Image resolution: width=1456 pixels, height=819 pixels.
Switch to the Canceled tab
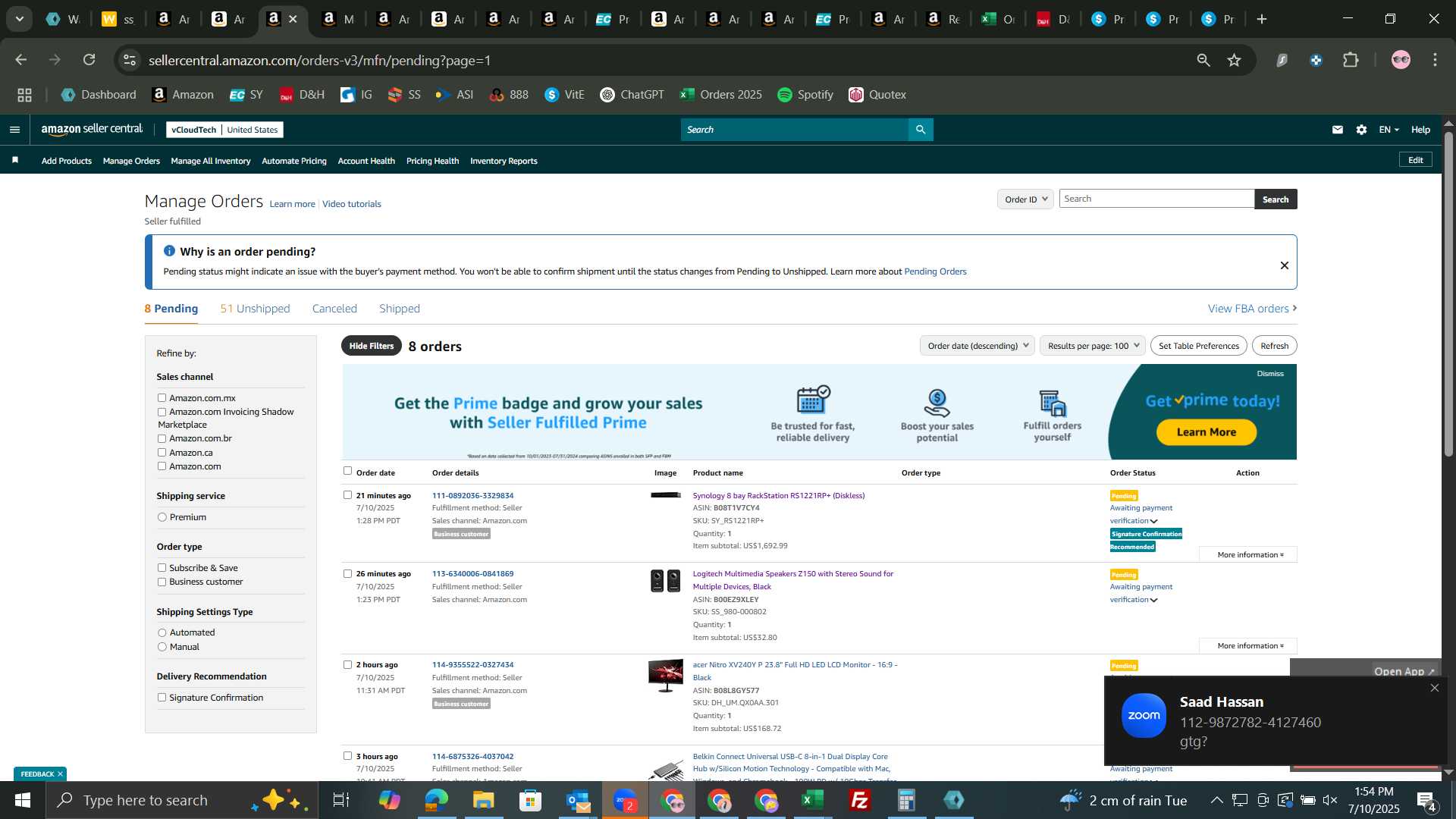[334, 309]
